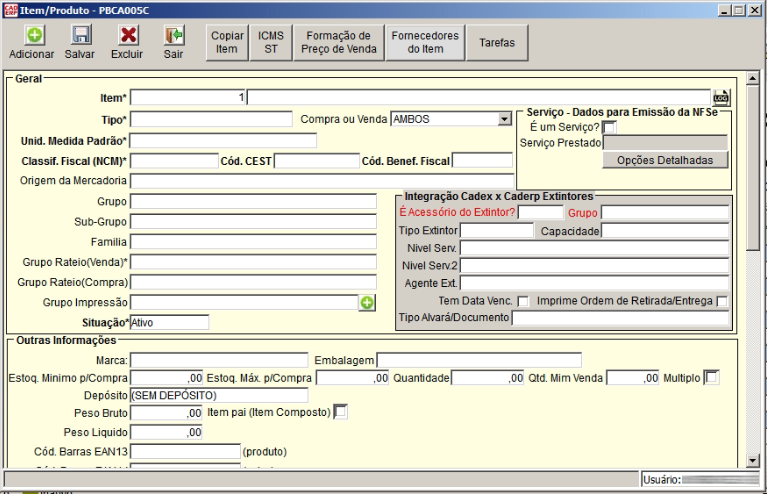Click the Sub-Grupo field
Screen dimensions: 767x494
pos(253,222)
